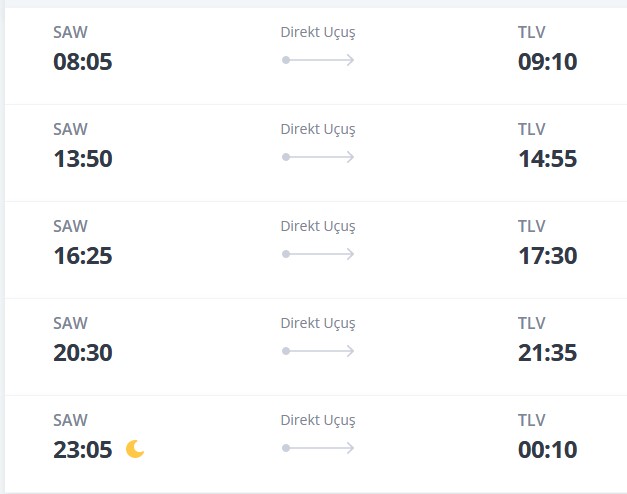Click the direct flight arrow for 08:05 departure

(x=318, y=60)
